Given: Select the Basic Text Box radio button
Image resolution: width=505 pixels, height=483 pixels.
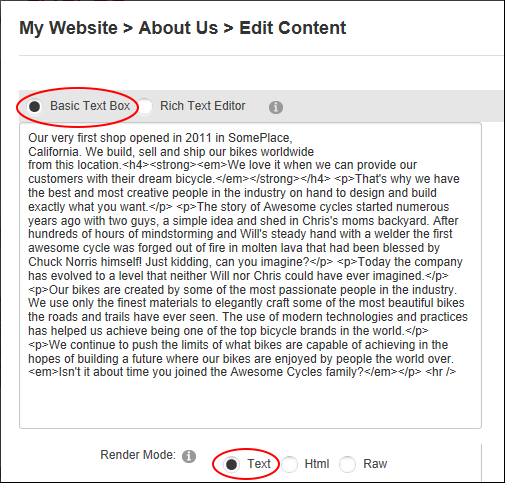Looking at the screenshot, I should [34, 107].
